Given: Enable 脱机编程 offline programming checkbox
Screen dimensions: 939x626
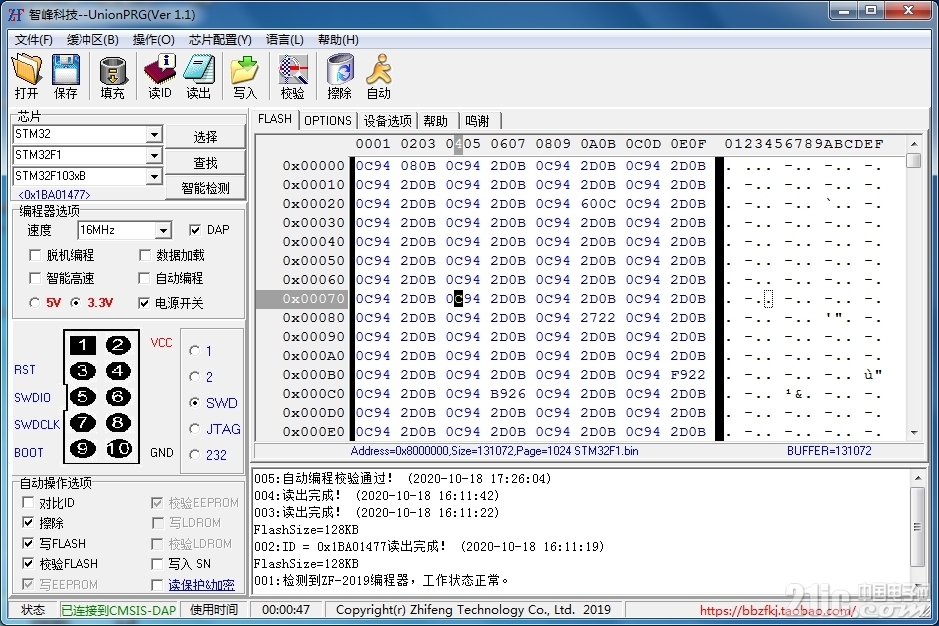Looking at the screenshot, I should [x=35, y=256].
